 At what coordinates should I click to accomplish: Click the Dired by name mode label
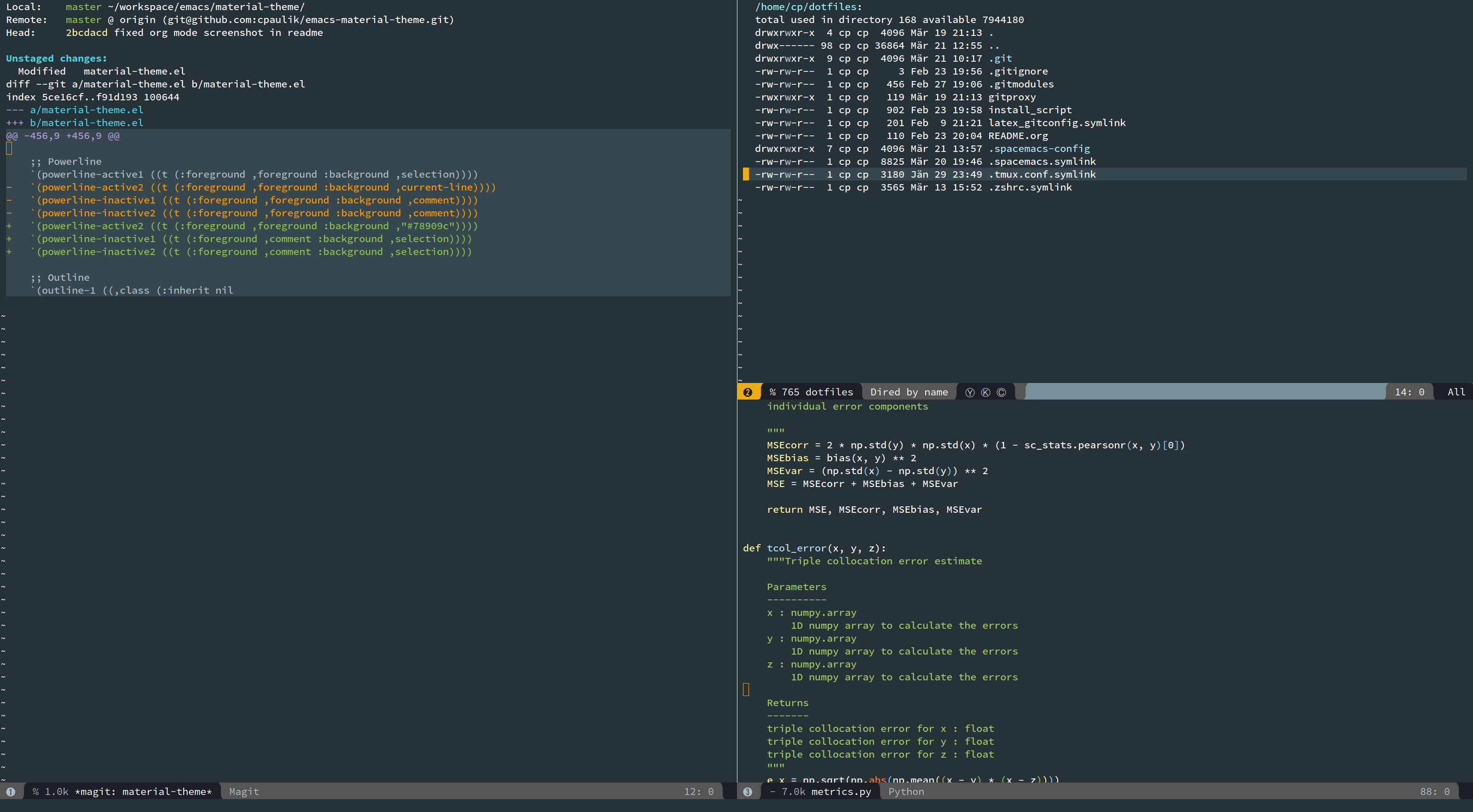(909, 392)
